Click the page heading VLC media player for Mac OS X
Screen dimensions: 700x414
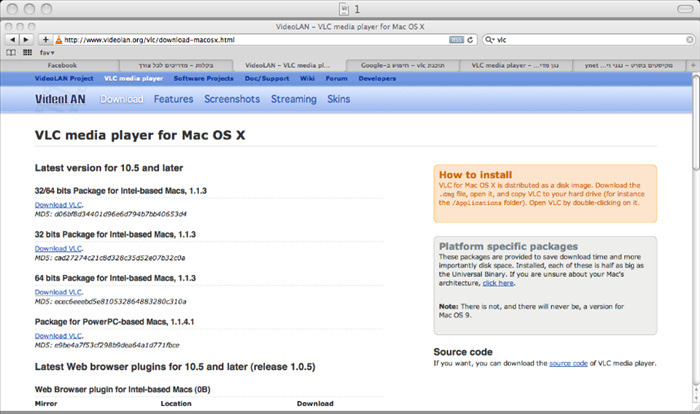[140, 135]
